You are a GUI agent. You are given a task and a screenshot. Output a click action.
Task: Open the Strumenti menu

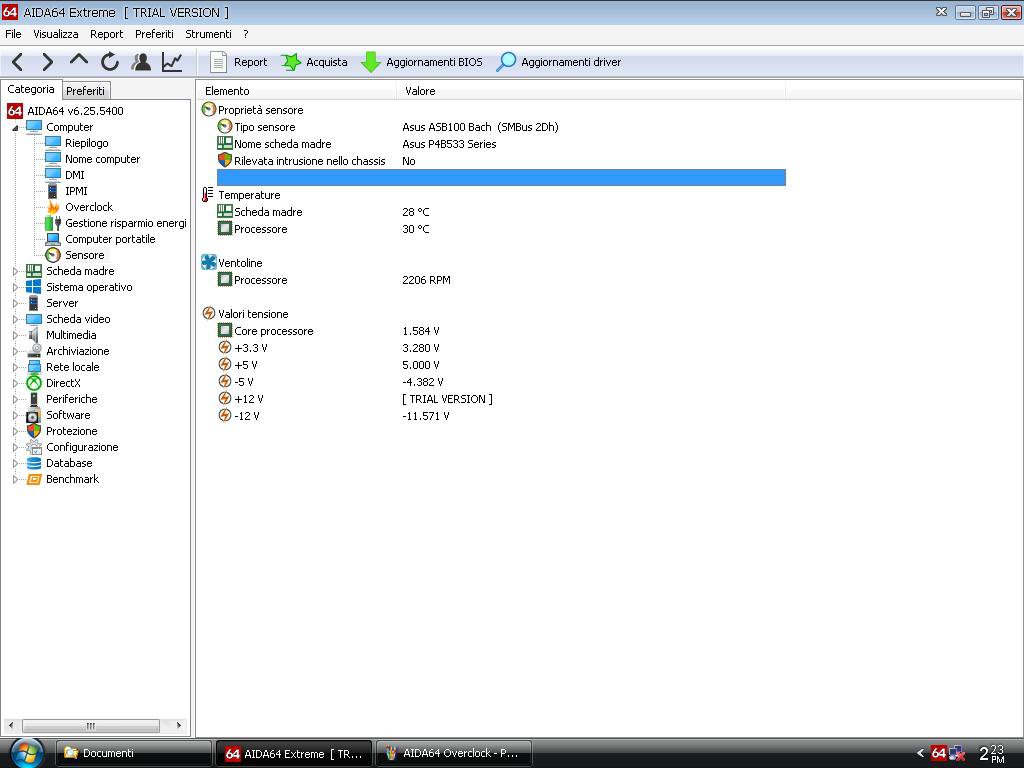(x=208, y=34)
